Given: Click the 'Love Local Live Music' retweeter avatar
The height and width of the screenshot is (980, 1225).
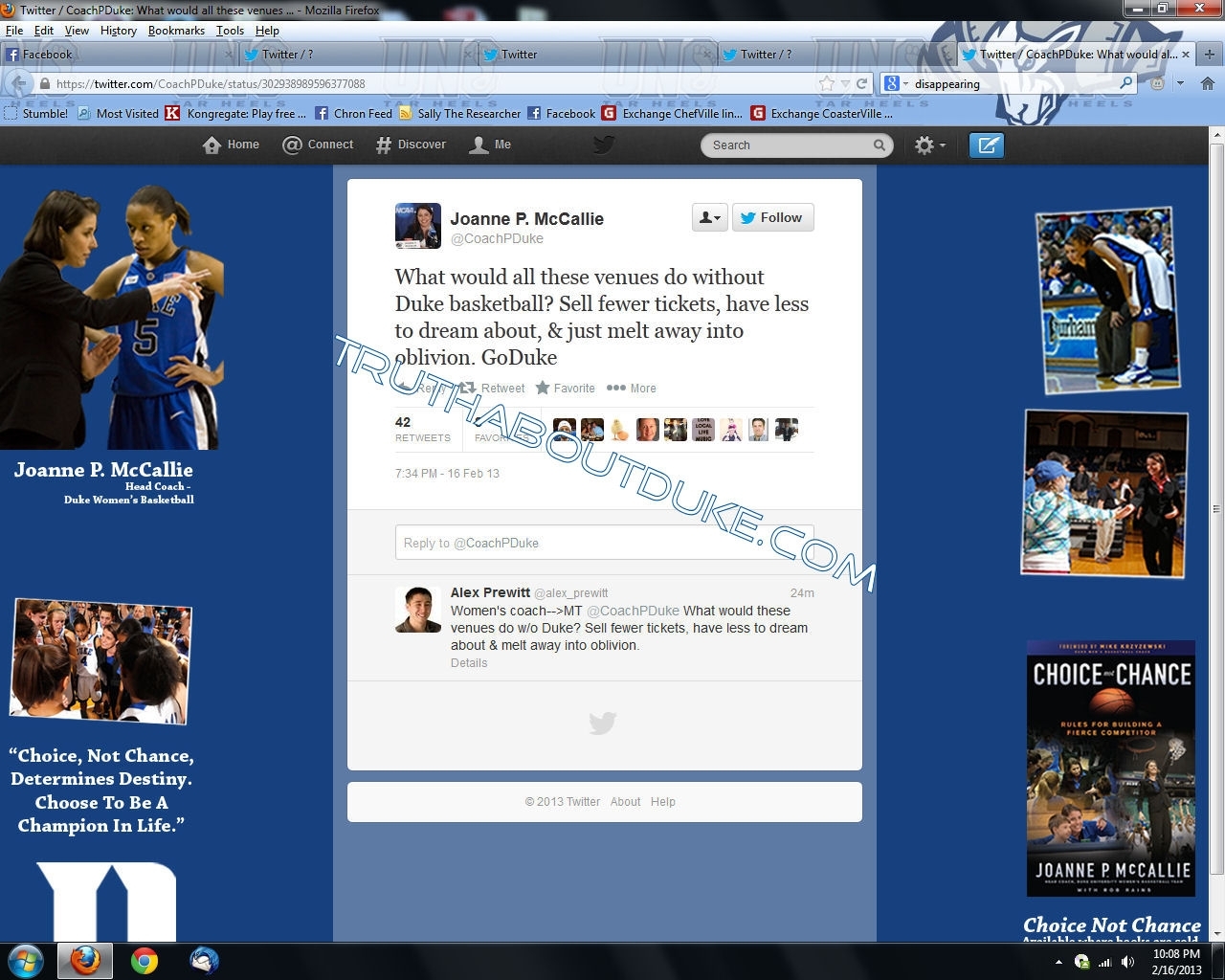Looking at the screenshot, I should [x=703, y=430].
